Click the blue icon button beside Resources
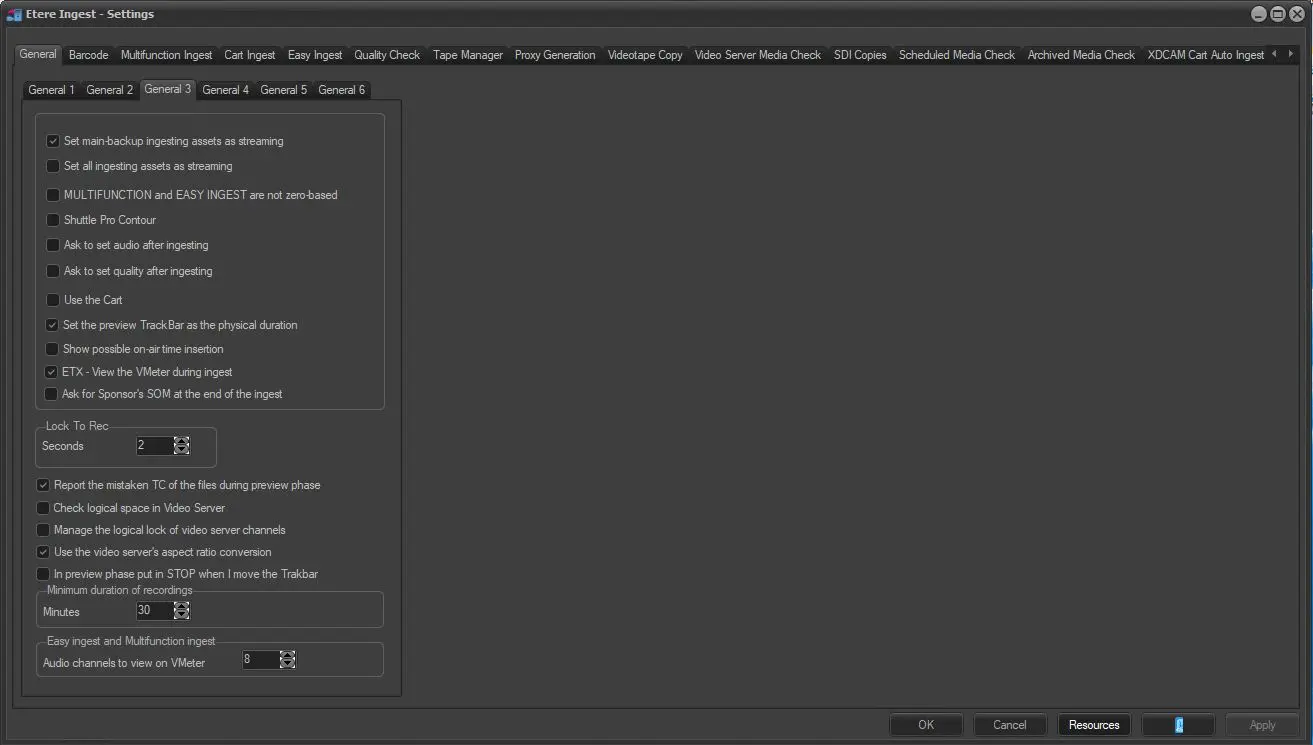This screenshot has height=745, width=1313. [1178, 725]
